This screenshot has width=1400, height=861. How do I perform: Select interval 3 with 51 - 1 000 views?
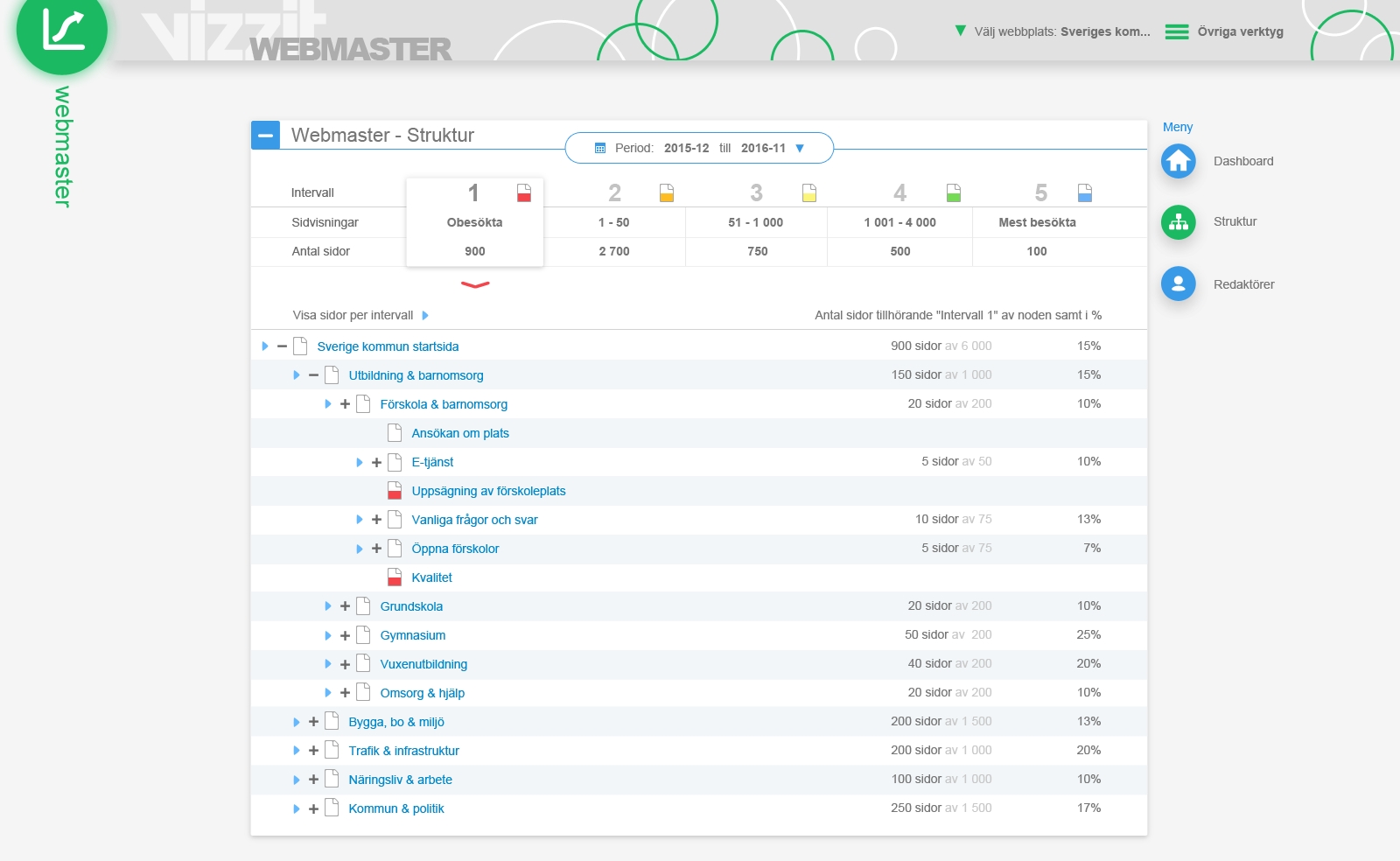756,222
